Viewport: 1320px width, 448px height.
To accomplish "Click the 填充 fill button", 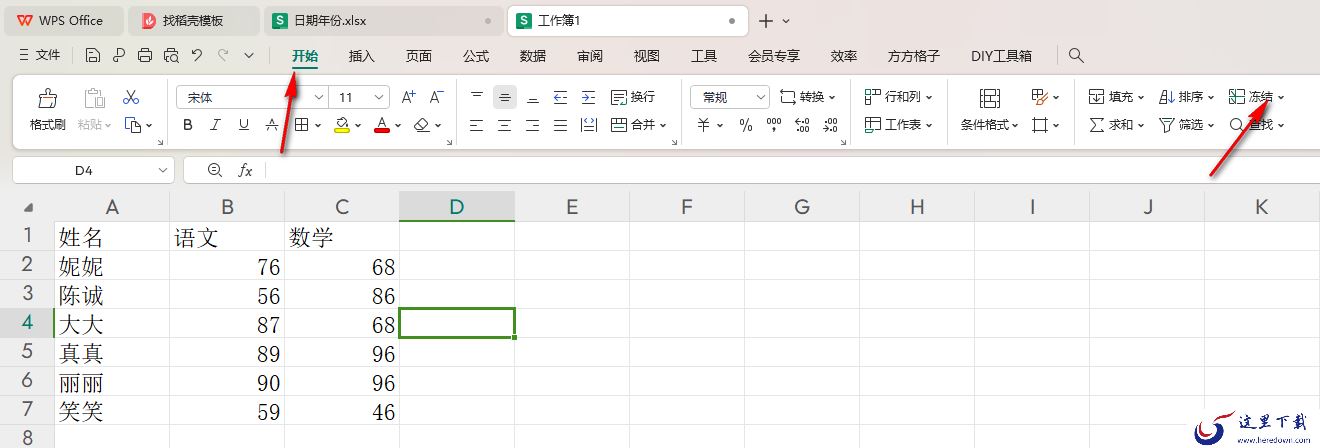I will click(1117, 97).
